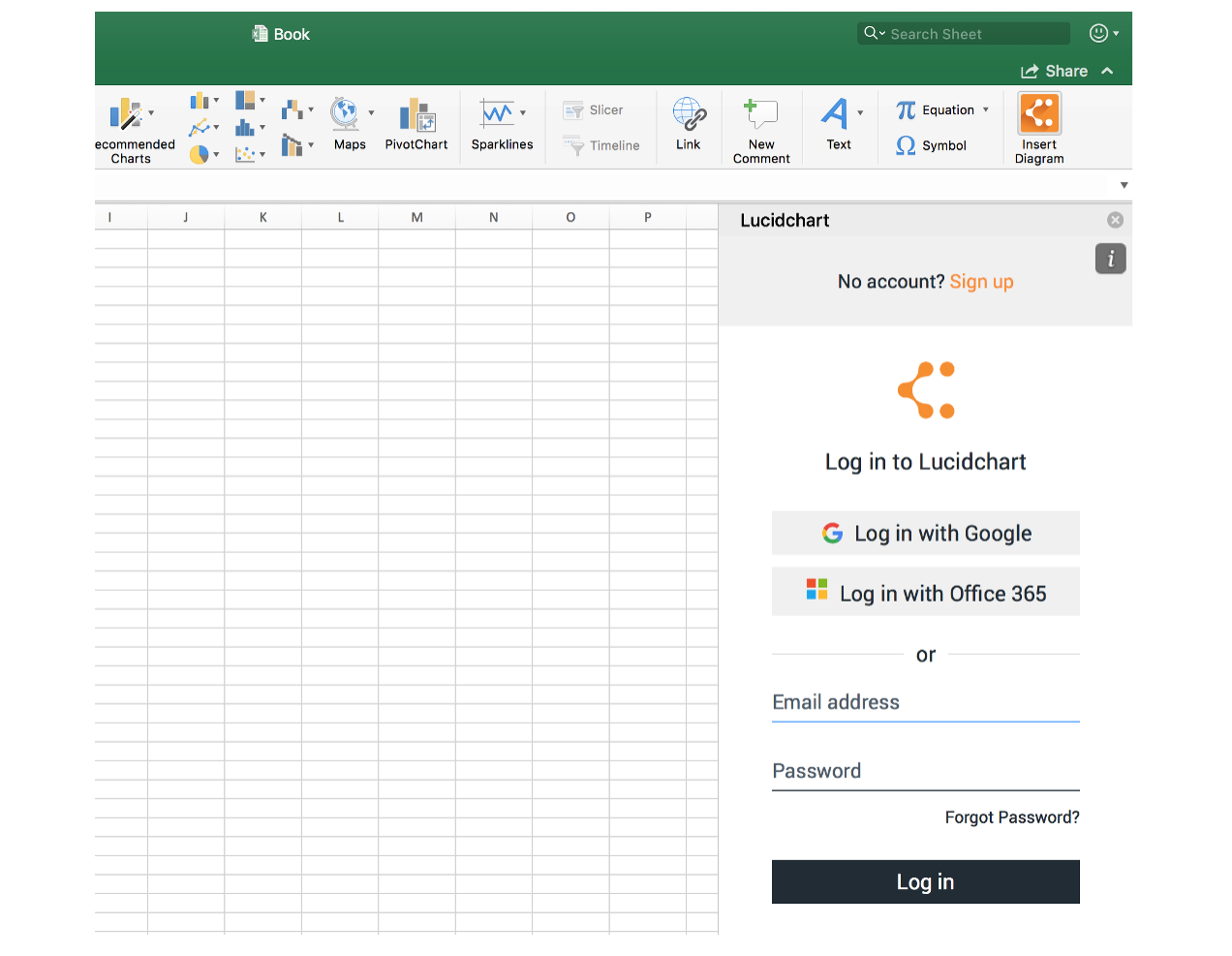Select column L header
Viewport: 1232px width, 956px height.
(x=340, y=217)
